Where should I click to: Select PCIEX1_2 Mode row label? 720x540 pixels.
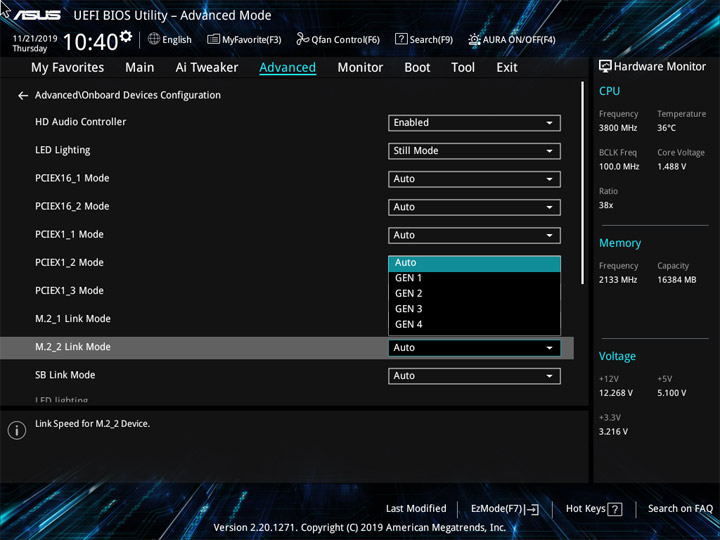69,263
